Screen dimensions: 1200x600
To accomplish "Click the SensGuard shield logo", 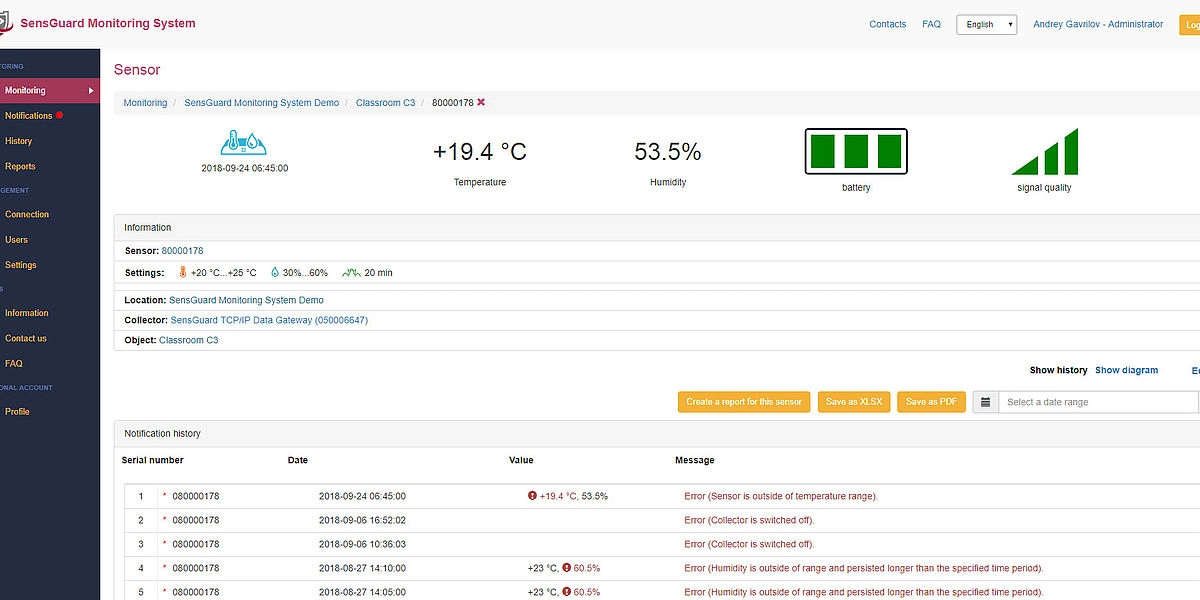I will point(6,24).
